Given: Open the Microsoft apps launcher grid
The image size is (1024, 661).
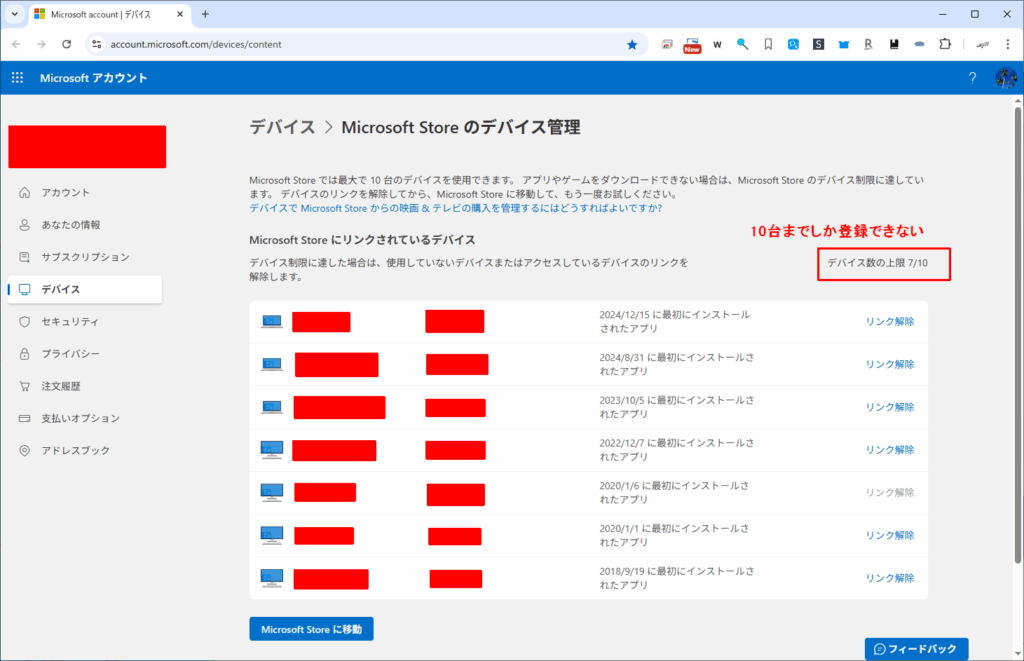Looking at the screenshot, I should (x=17, y=78).
